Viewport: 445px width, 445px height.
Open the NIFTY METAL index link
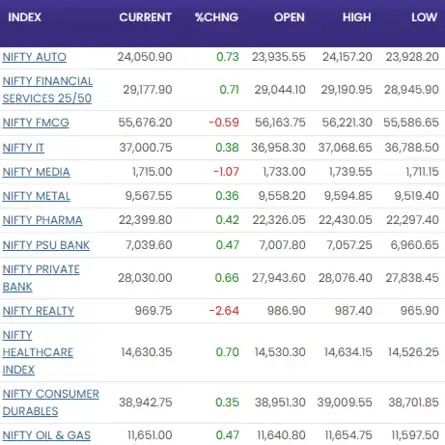36,196
